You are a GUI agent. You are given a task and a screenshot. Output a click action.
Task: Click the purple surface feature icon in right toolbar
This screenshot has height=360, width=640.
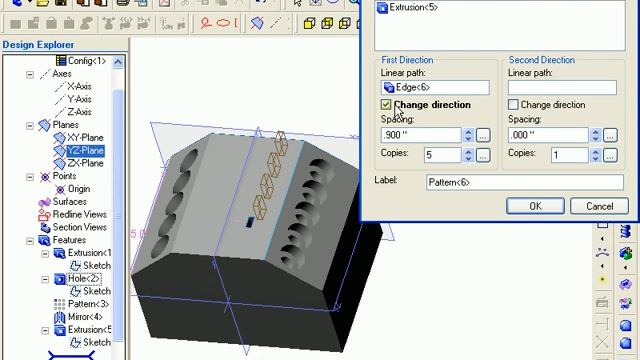pyautogui.click(x=626, y=284)
